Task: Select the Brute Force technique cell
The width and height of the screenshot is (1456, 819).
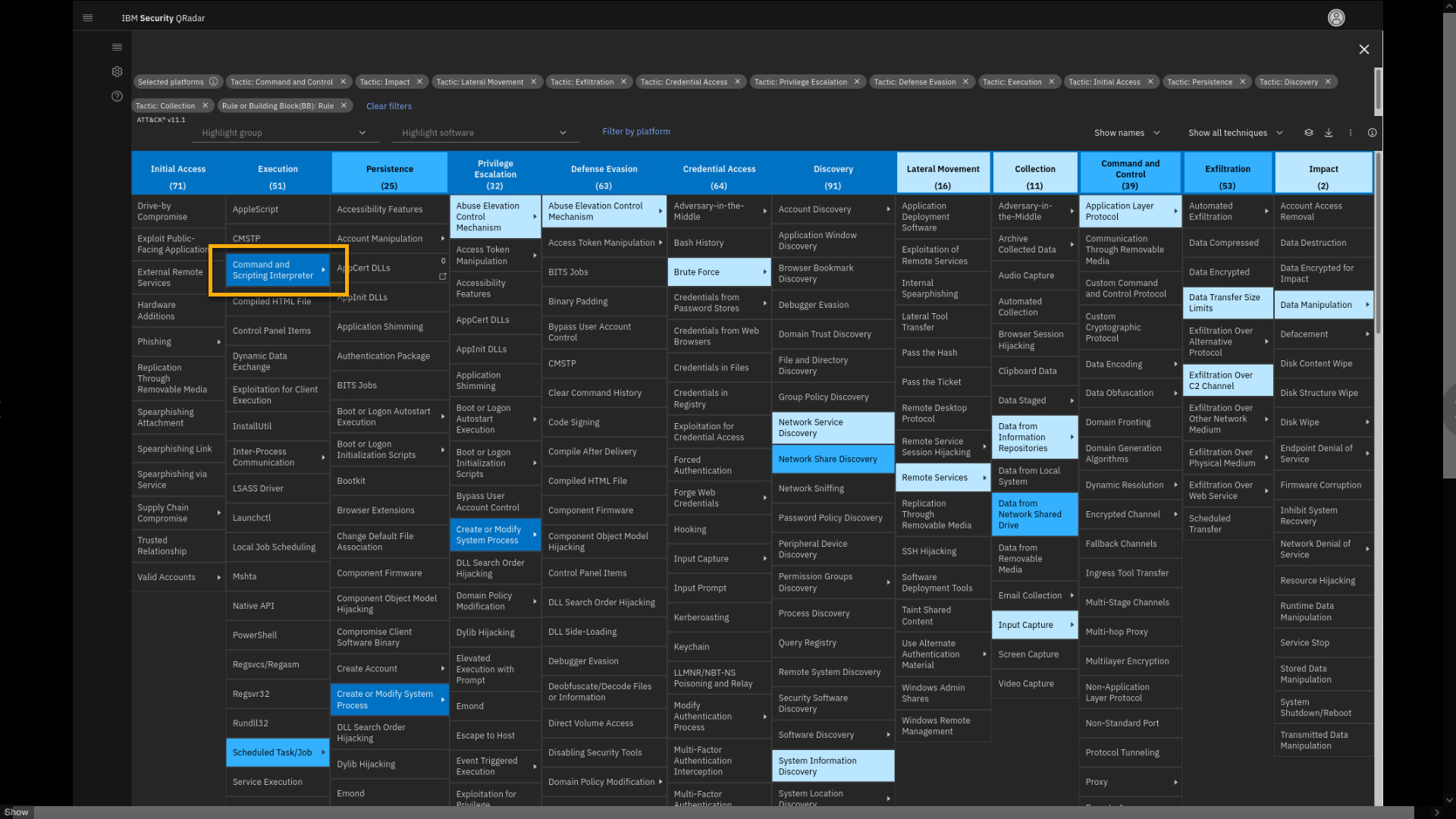Action: [x=718, y=272]
